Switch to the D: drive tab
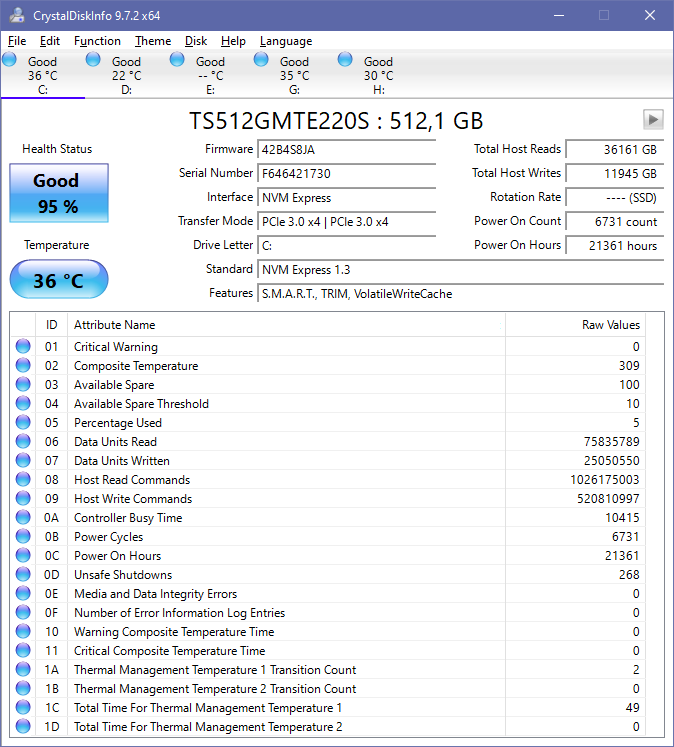This screenshot has width=674, height=747. [x=126, y=75]
